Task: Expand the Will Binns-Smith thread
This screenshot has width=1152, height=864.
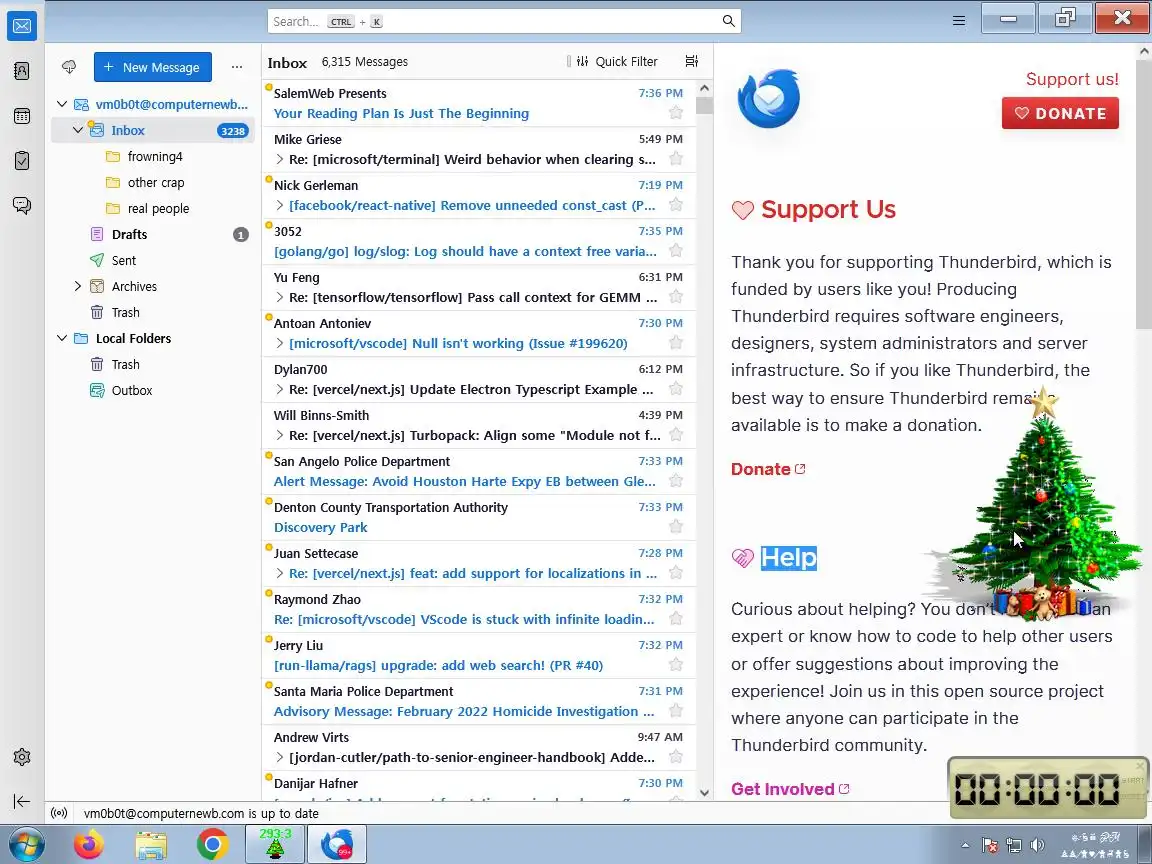Action: 279,435
